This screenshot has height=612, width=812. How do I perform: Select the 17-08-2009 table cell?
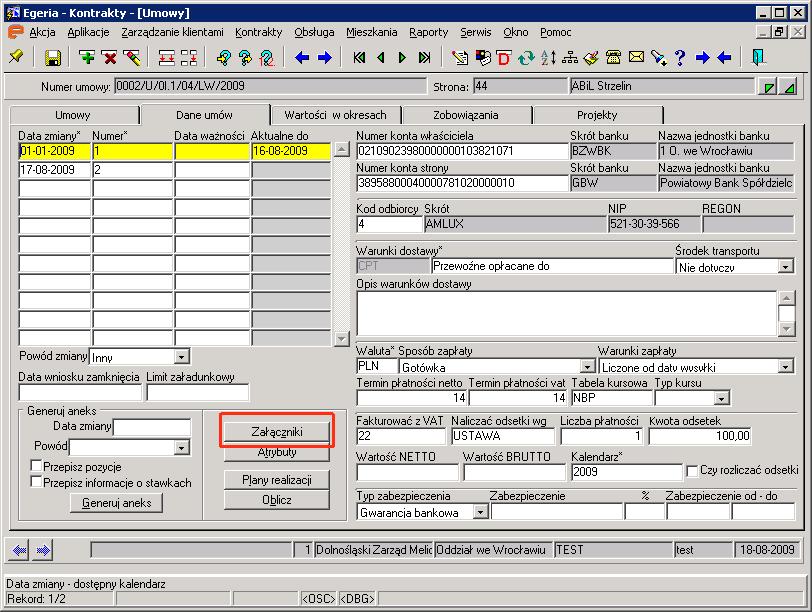coord(54,170)
